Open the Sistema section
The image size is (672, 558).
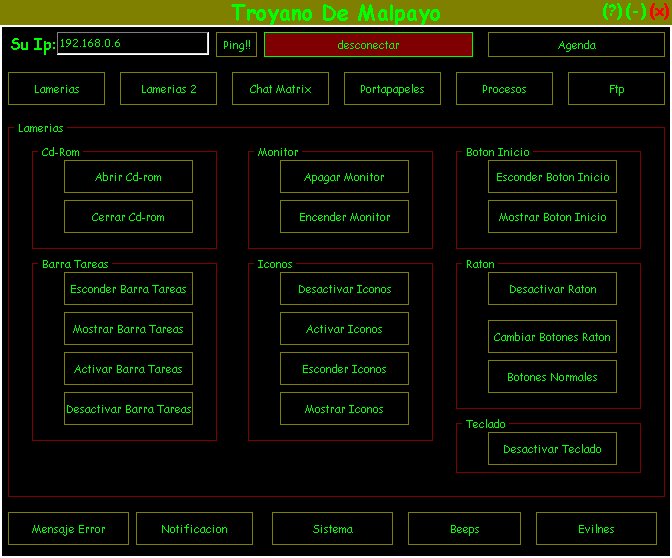coord(332,529)
